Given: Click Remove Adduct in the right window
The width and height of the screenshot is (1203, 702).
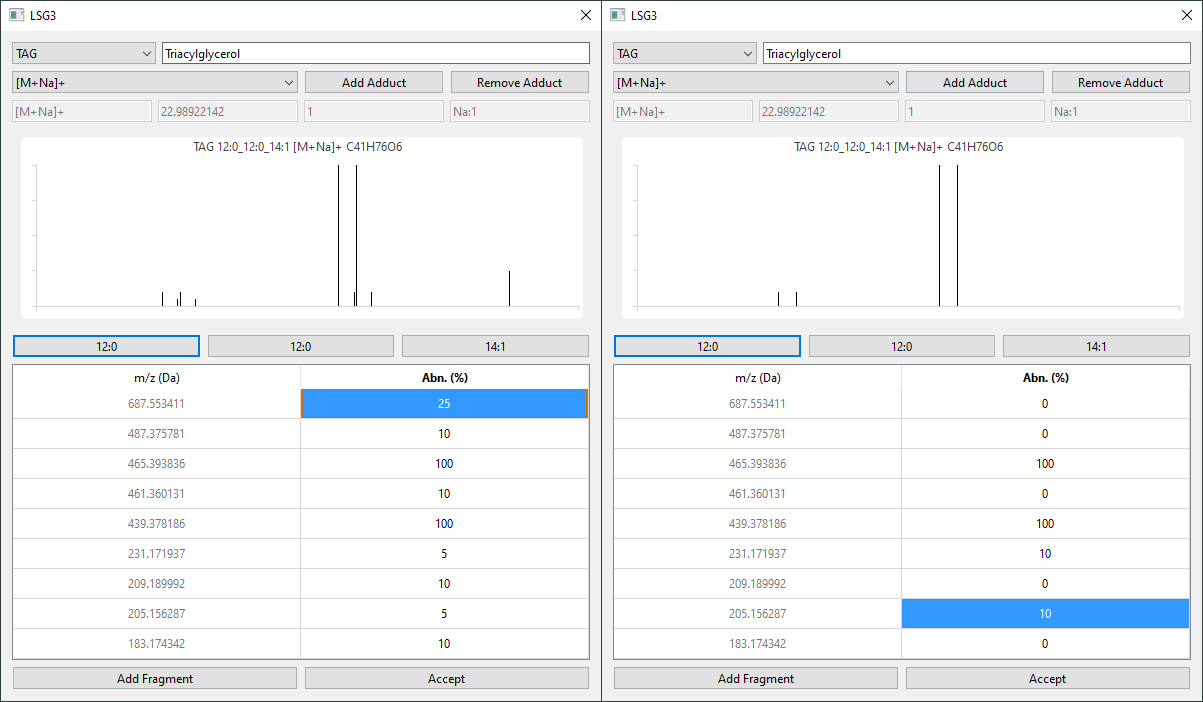Looking at the screenshot, I should tap(1121, 82).
